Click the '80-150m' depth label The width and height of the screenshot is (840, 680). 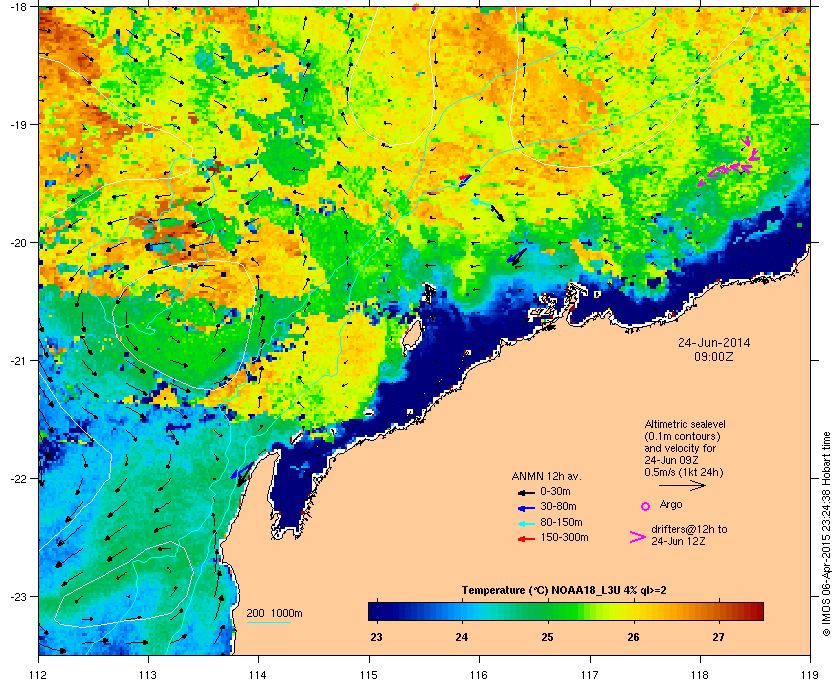(x=561, y=522)
